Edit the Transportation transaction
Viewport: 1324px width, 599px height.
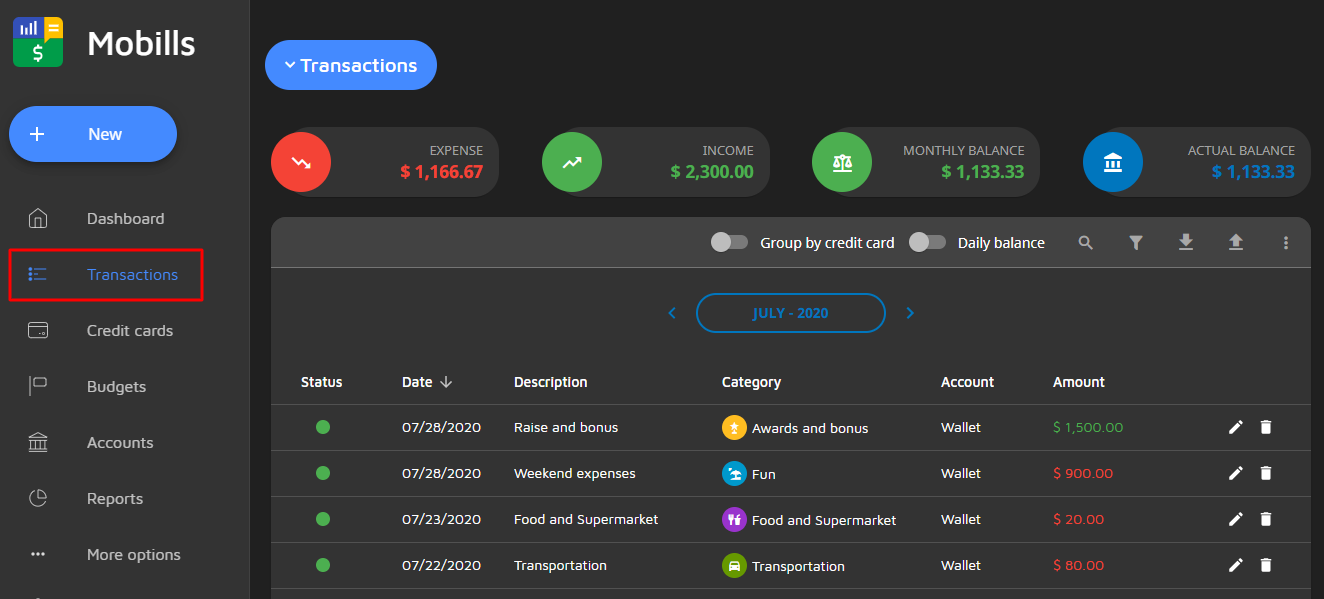[1236, 566]
